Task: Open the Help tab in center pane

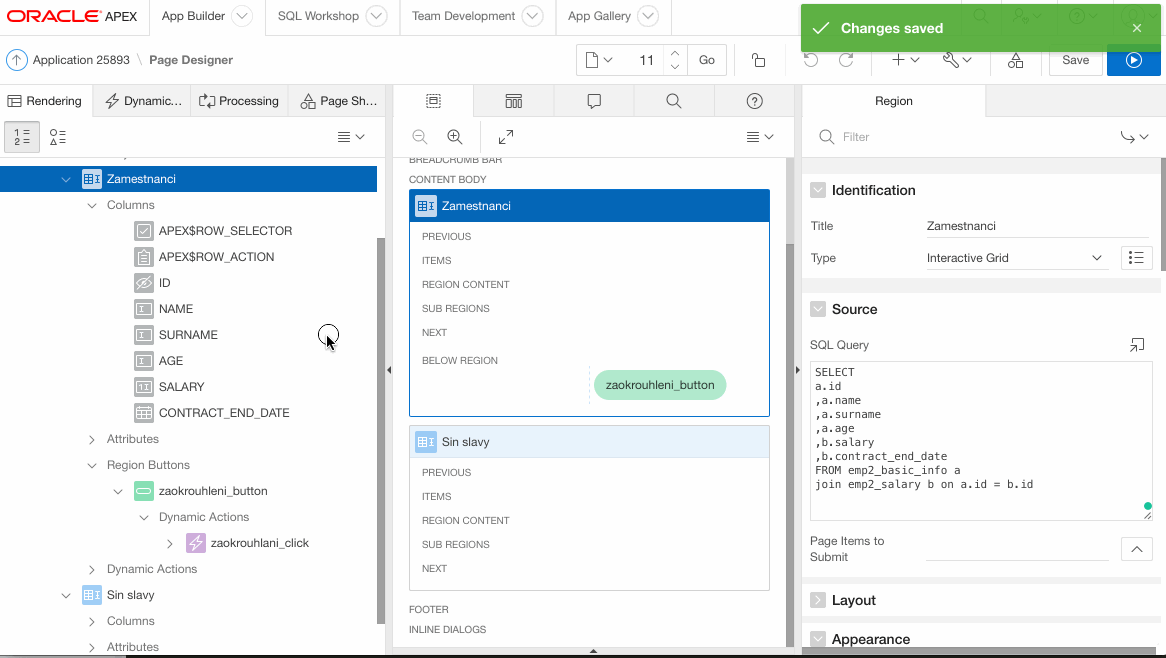Action: tap(755, 101)
